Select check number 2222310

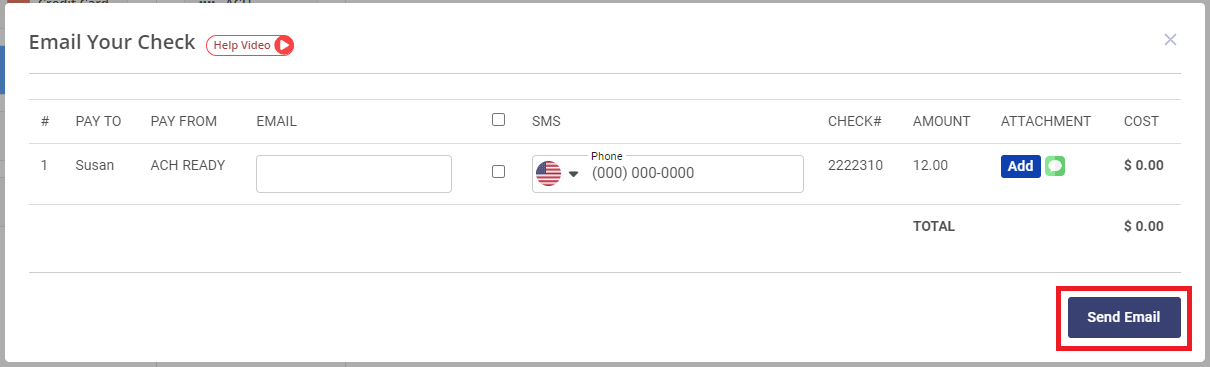(855, 165)
